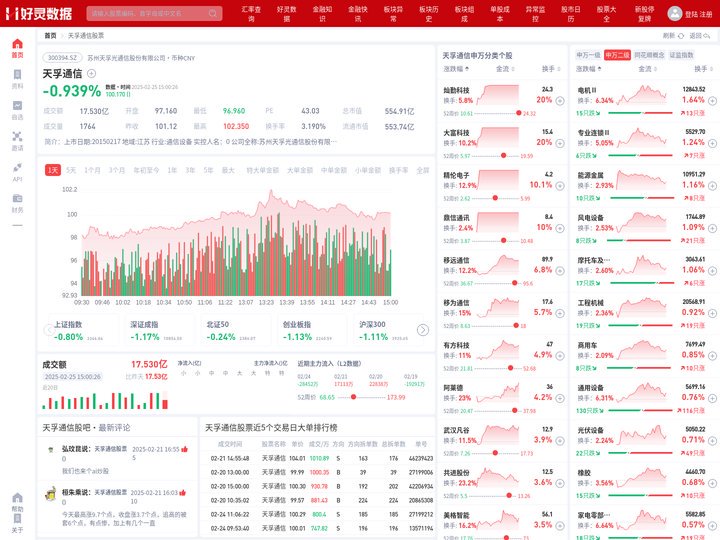
Task: Switch to 同花顺概念 tab
Action: tap(649, 55)
